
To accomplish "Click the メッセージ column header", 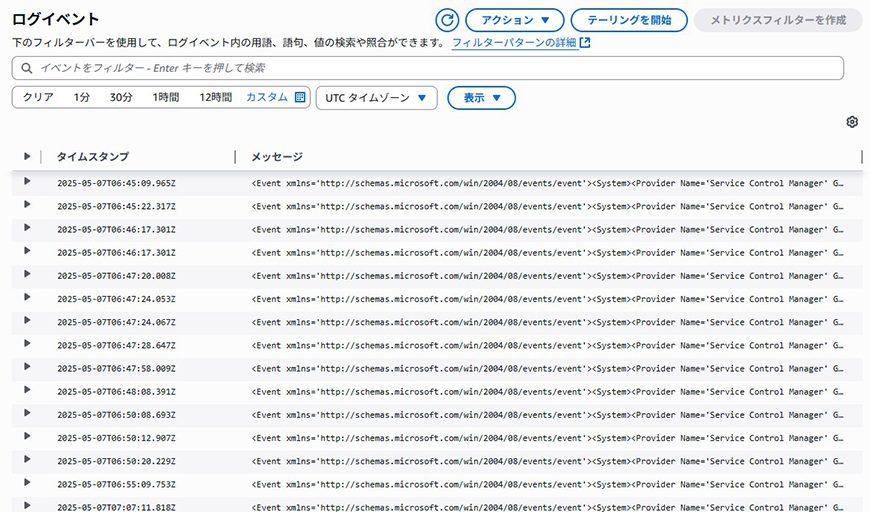I will tap(277, 157).
